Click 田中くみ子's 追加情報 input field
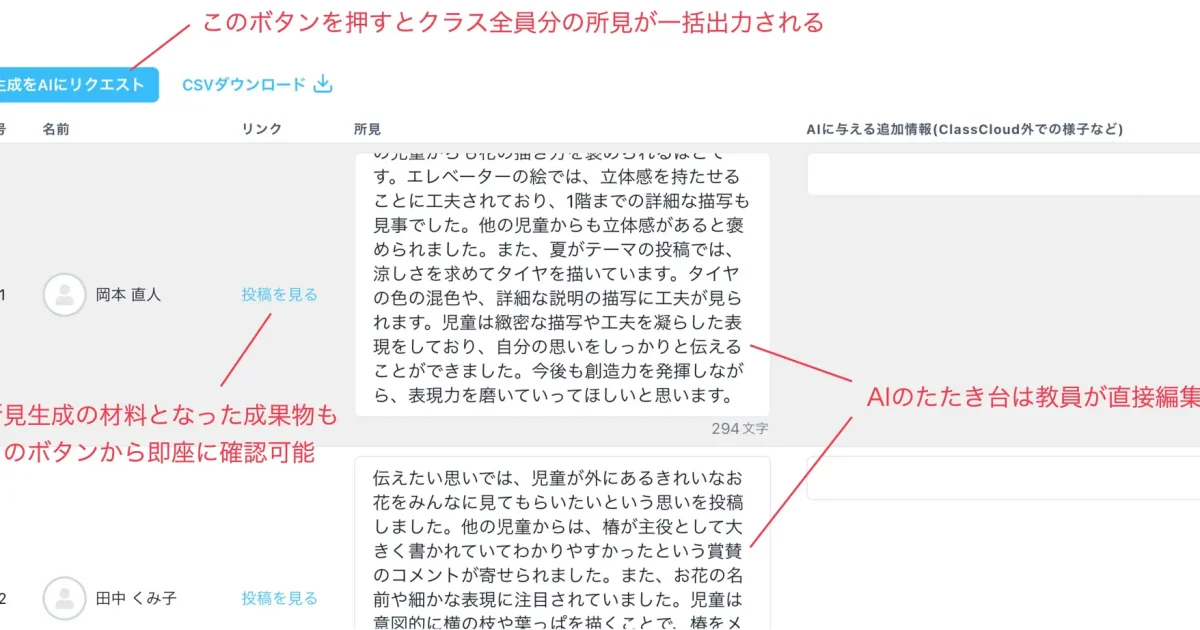Viewport: 1200px width, 630px height. coord(1000,478)
